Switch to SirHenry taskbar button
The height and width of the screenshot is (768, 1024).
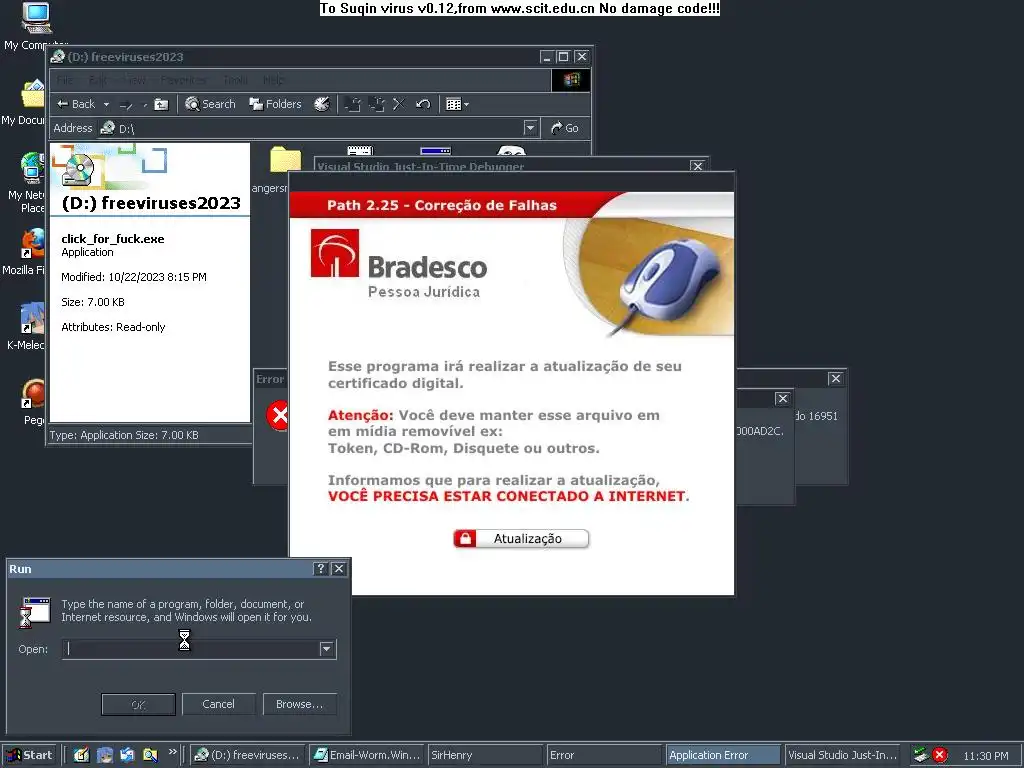pyautogui.click(x=485, y=755)
